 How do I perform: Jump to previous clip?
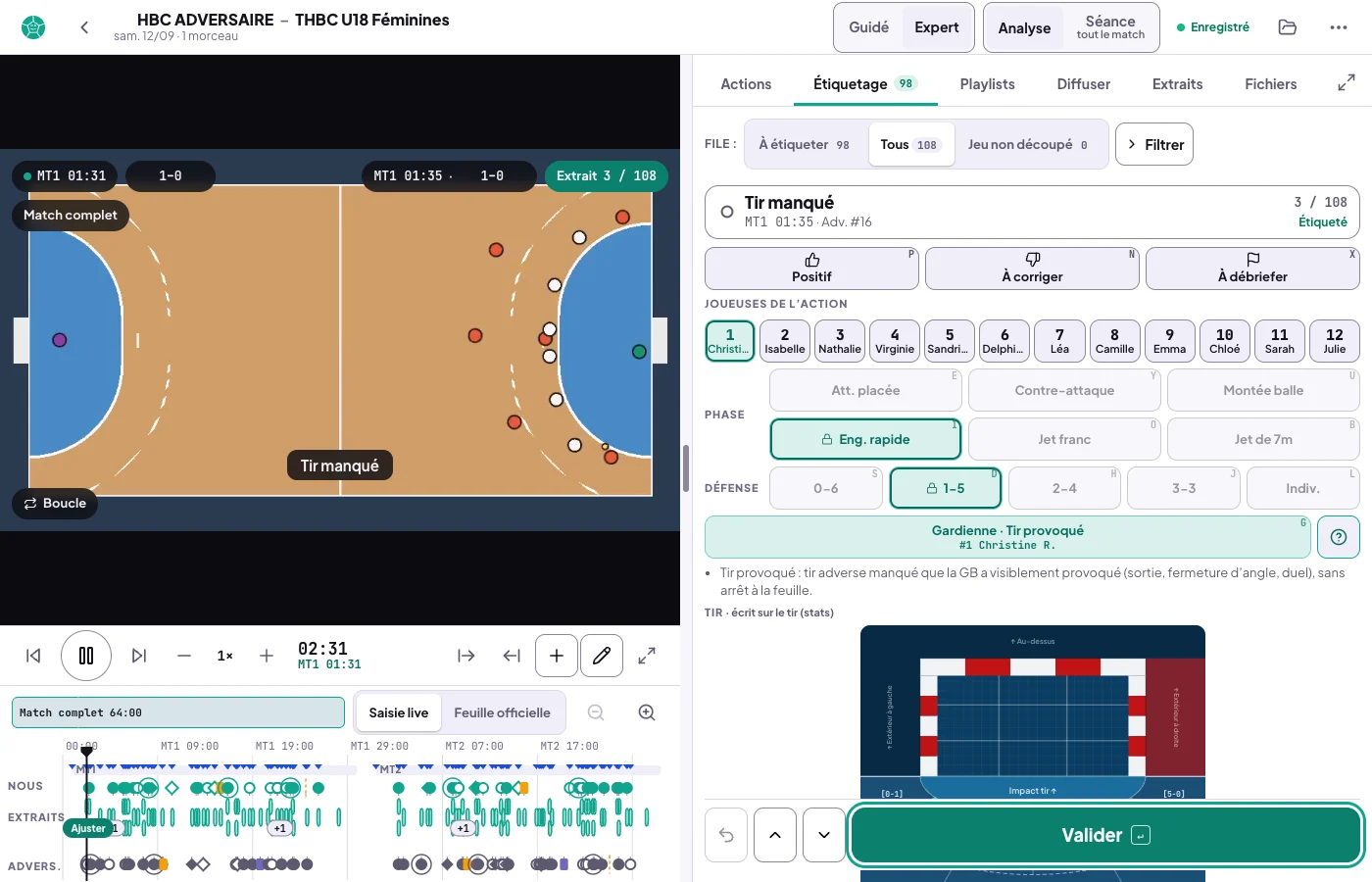point(33,656)
